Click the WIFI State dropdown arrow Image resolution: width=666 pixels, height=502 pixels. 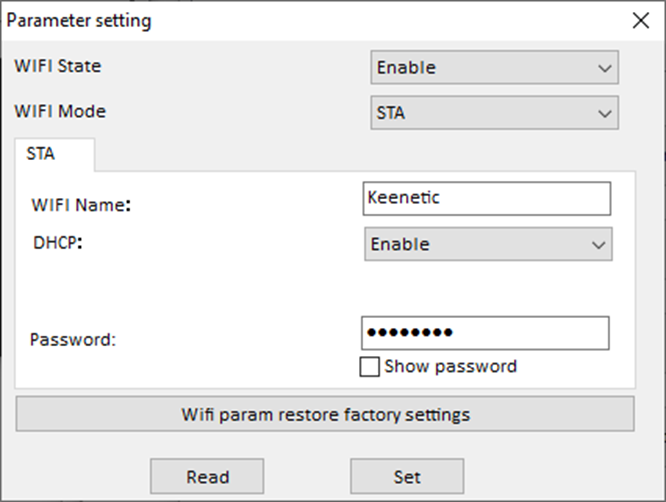(604, 68)
